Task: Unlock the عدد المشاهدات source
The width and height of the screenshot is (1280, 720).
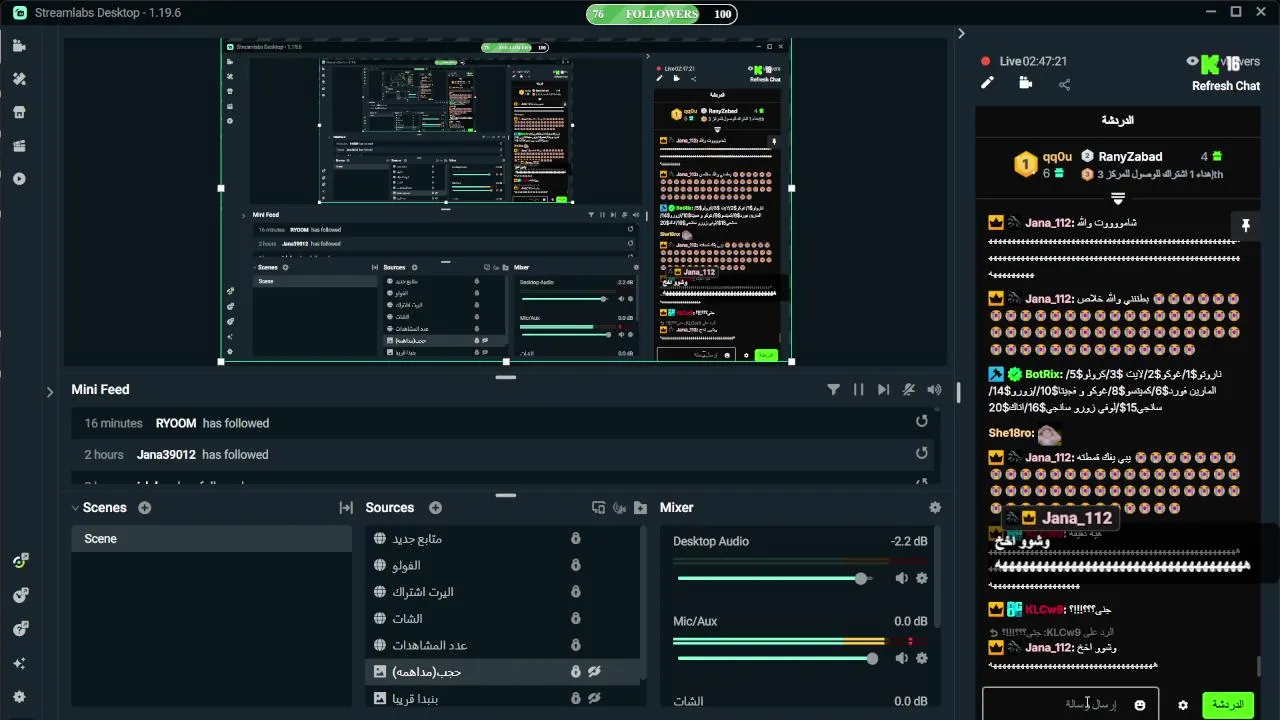Action: pos(576,645)
